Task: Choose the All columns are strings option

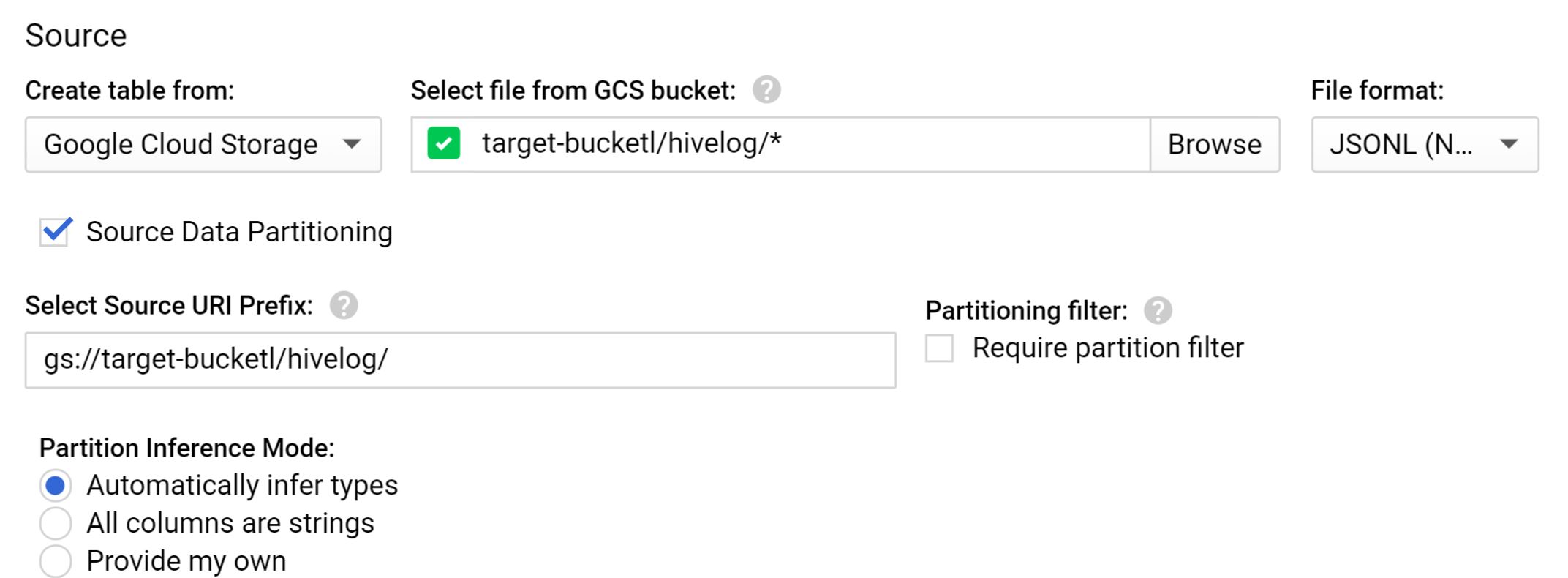Action: tap(56, 523)
